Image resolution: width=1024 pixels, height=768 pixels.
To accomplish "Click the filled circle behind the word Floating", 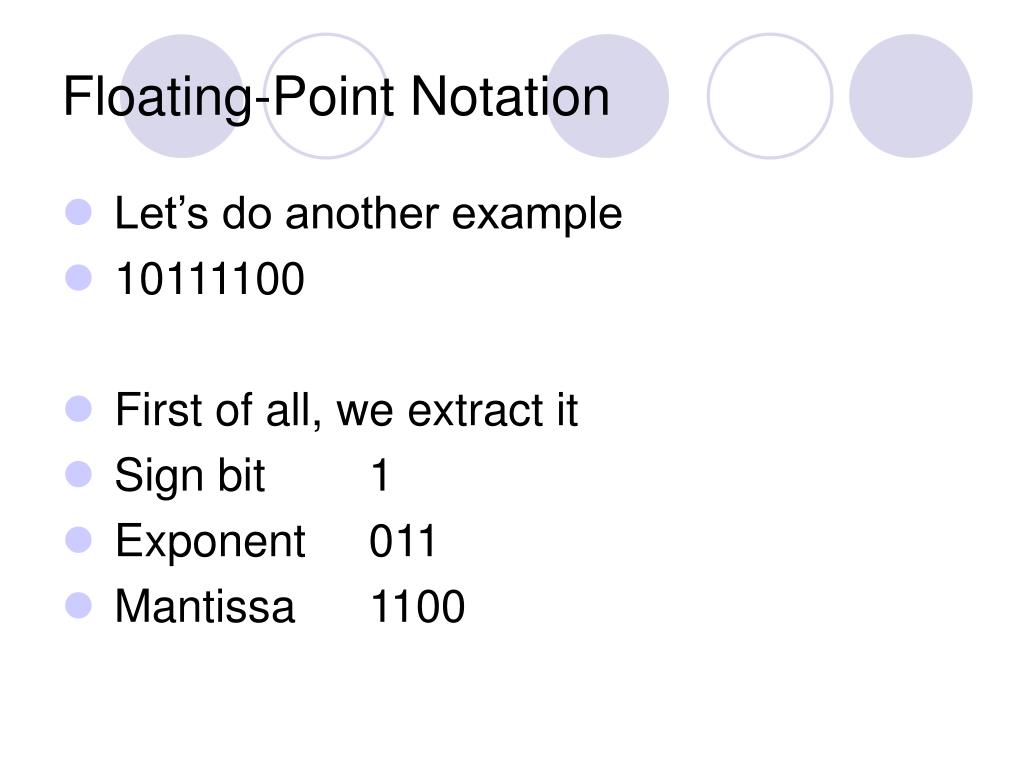I will click(x=182, y=96).
